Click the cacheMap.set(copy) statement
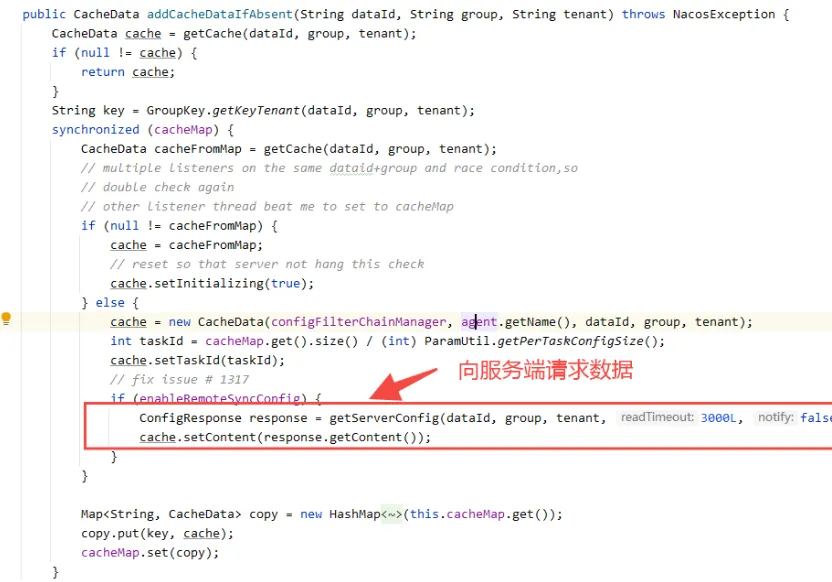Image resolution: width=832 pixels, height=582 pixels. coord(150,552)
